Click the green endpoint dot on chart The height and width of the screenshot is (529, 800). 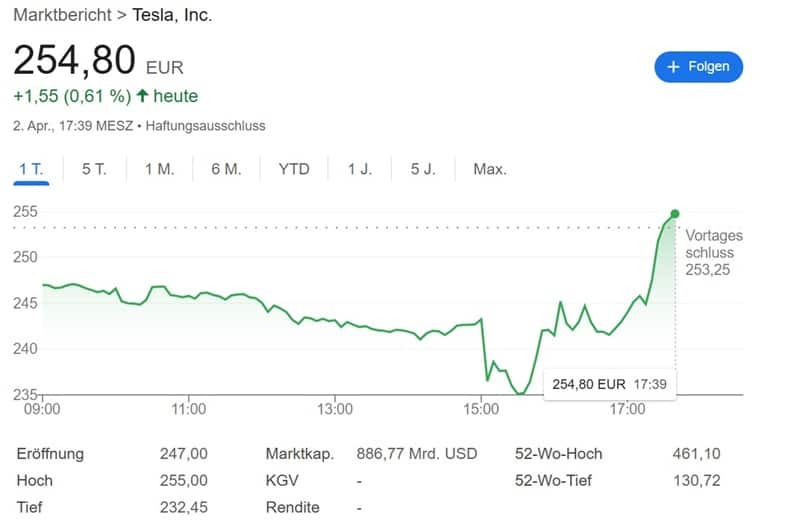[675, 213]
